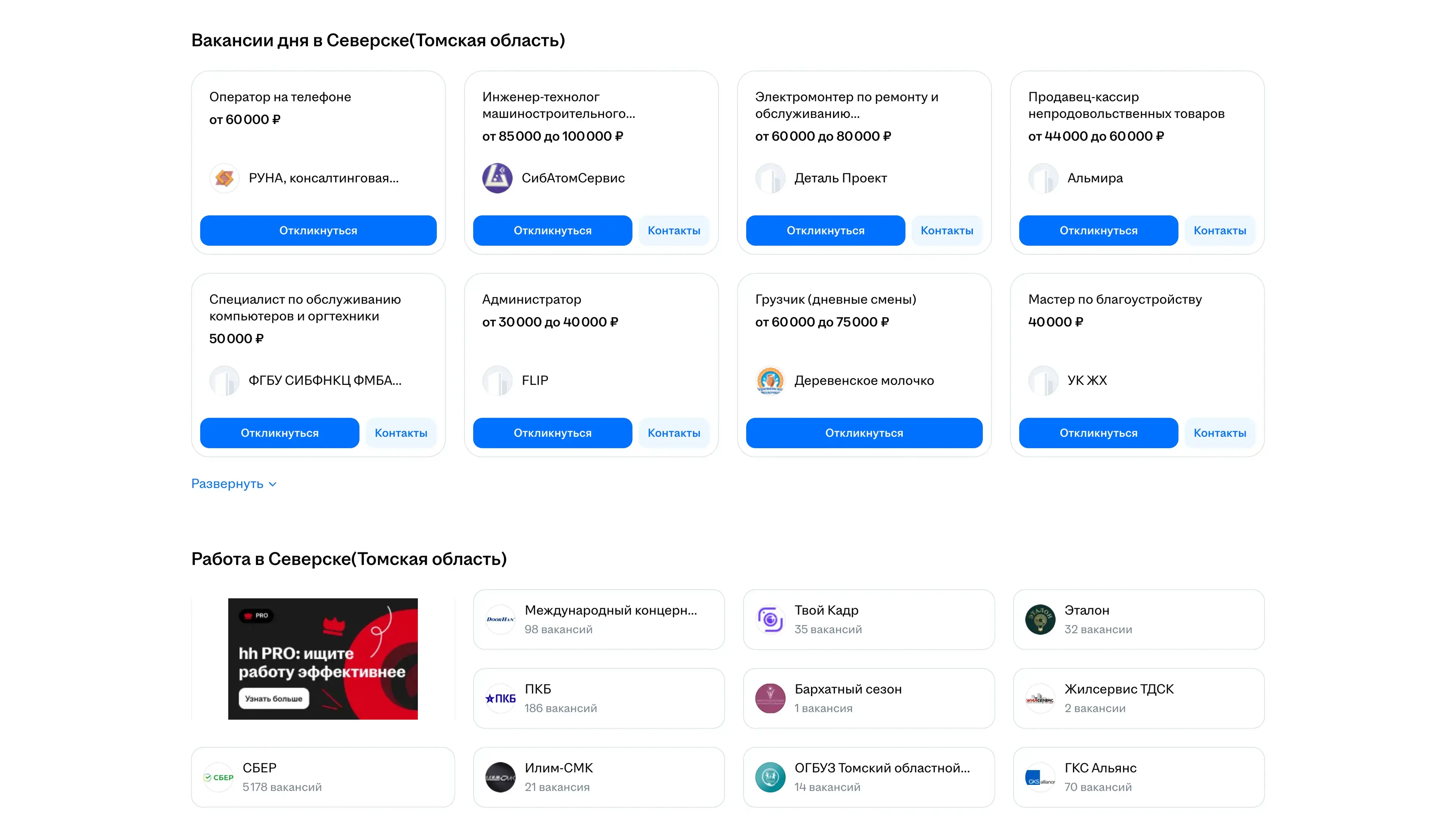The width and height of the screenshot is (1456, 819).
Task: Open the Грузчик (дневные смены) vacancy title
Action: [835, 300]
